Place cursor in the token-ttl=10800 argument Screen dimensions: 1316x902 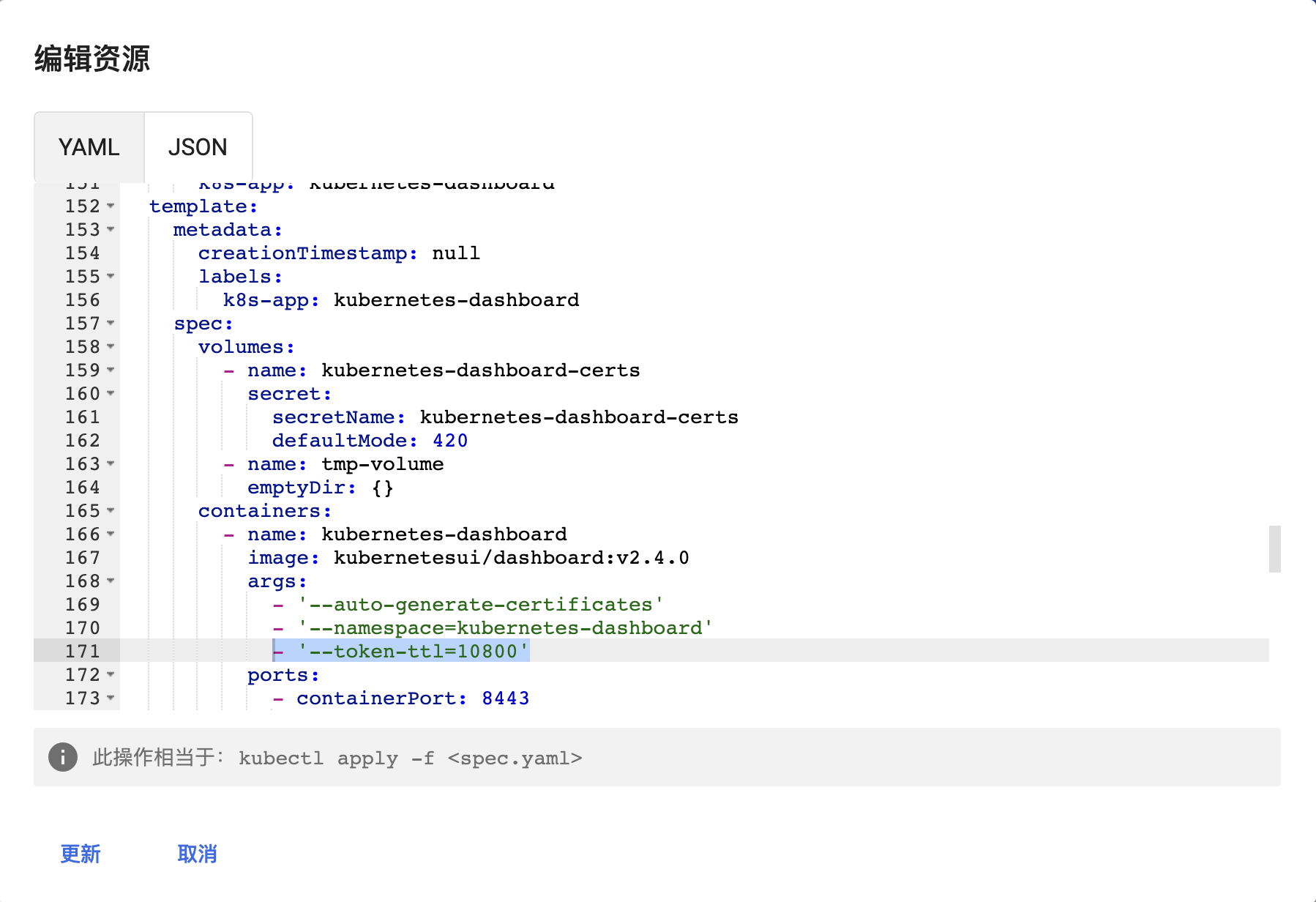pyautogui.click(x=414, y=651)
